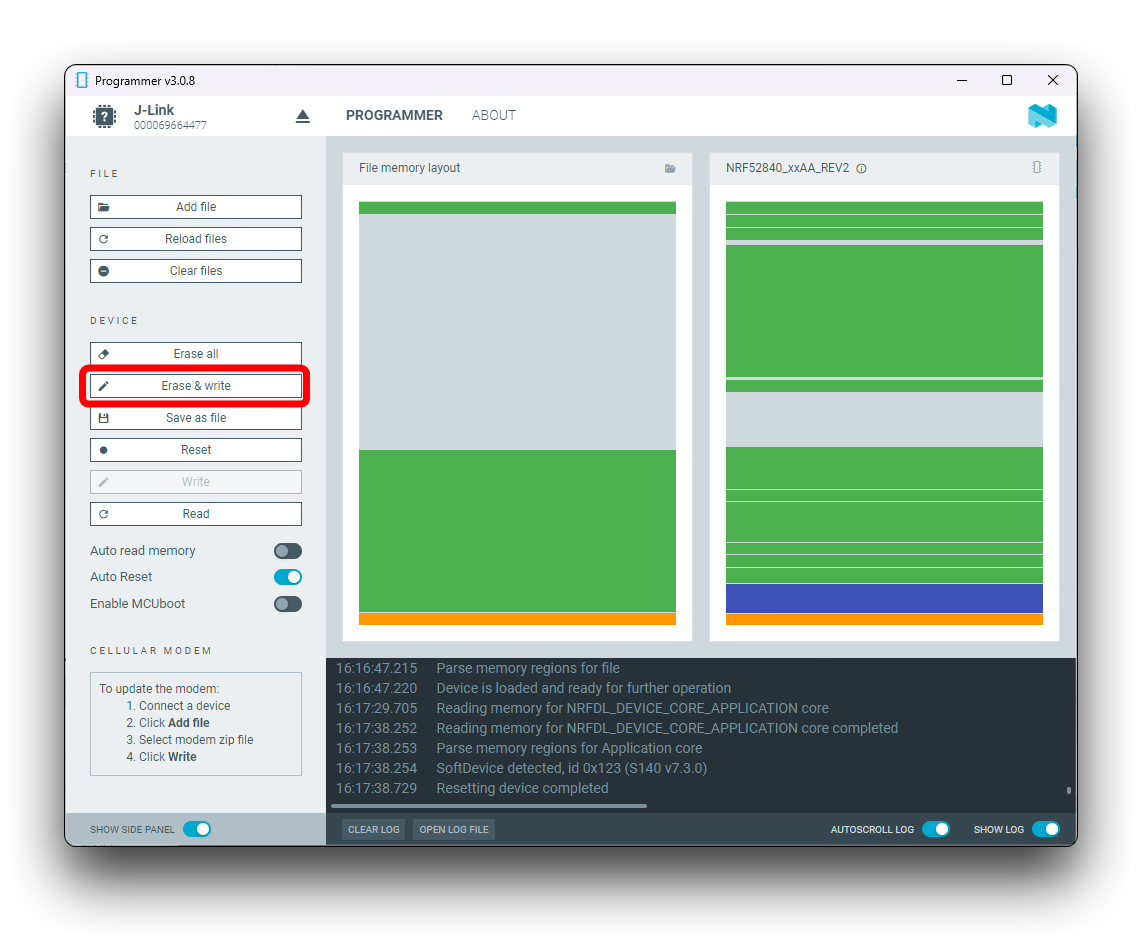Click the orange region in File memory layout
This screenshot has width=1142, height=943.
click(517, 619)
